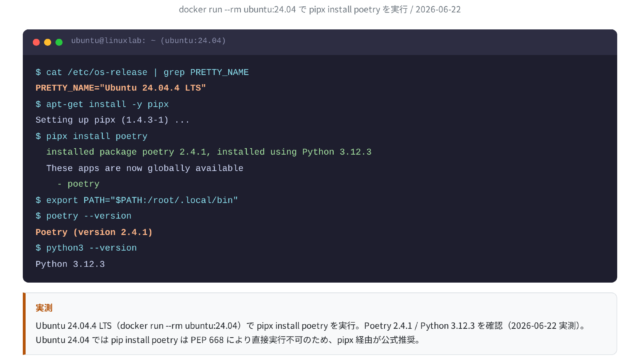Click the note line mentioning PEP 668
Image resolution: width=640 pixels, height=360 pixels.
tap(228, 340)
